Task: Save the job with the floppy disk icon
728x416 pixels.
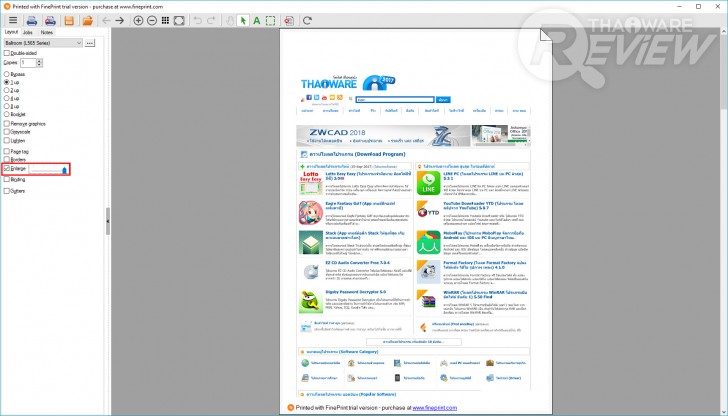Action: 69,20
